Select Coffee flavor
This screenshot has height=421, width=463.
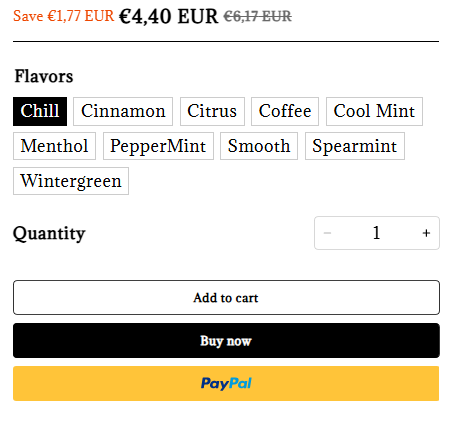point(285,111)
